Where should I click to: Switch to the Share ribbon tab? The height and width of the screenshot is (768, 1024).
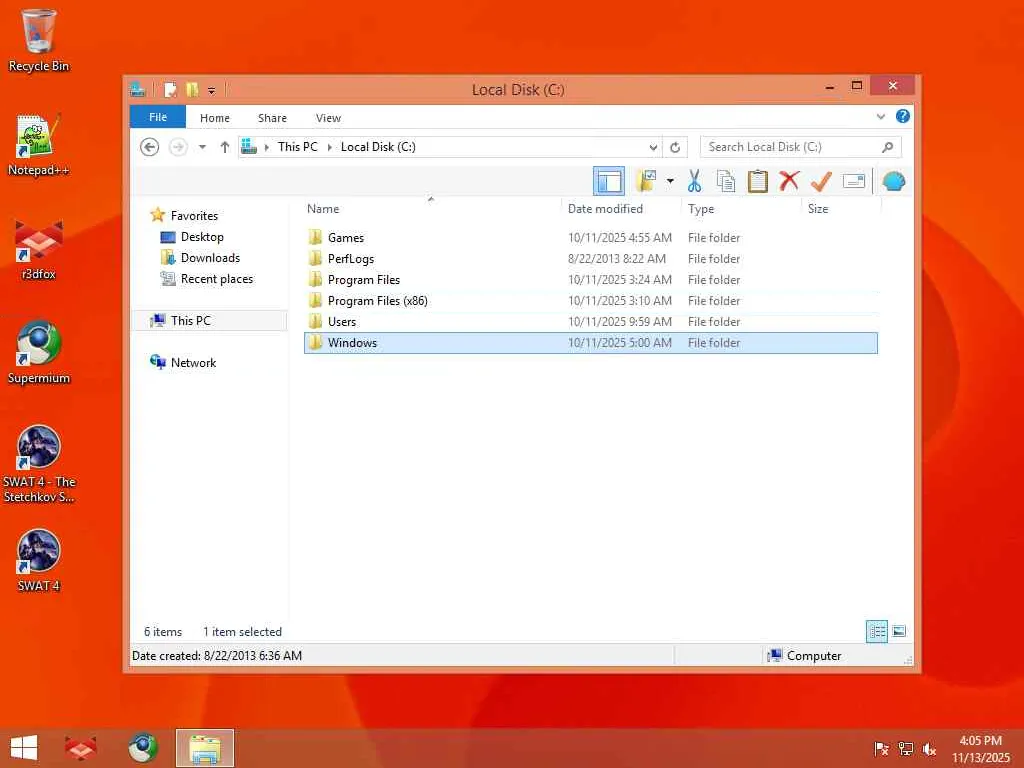[x=272, y=118]
